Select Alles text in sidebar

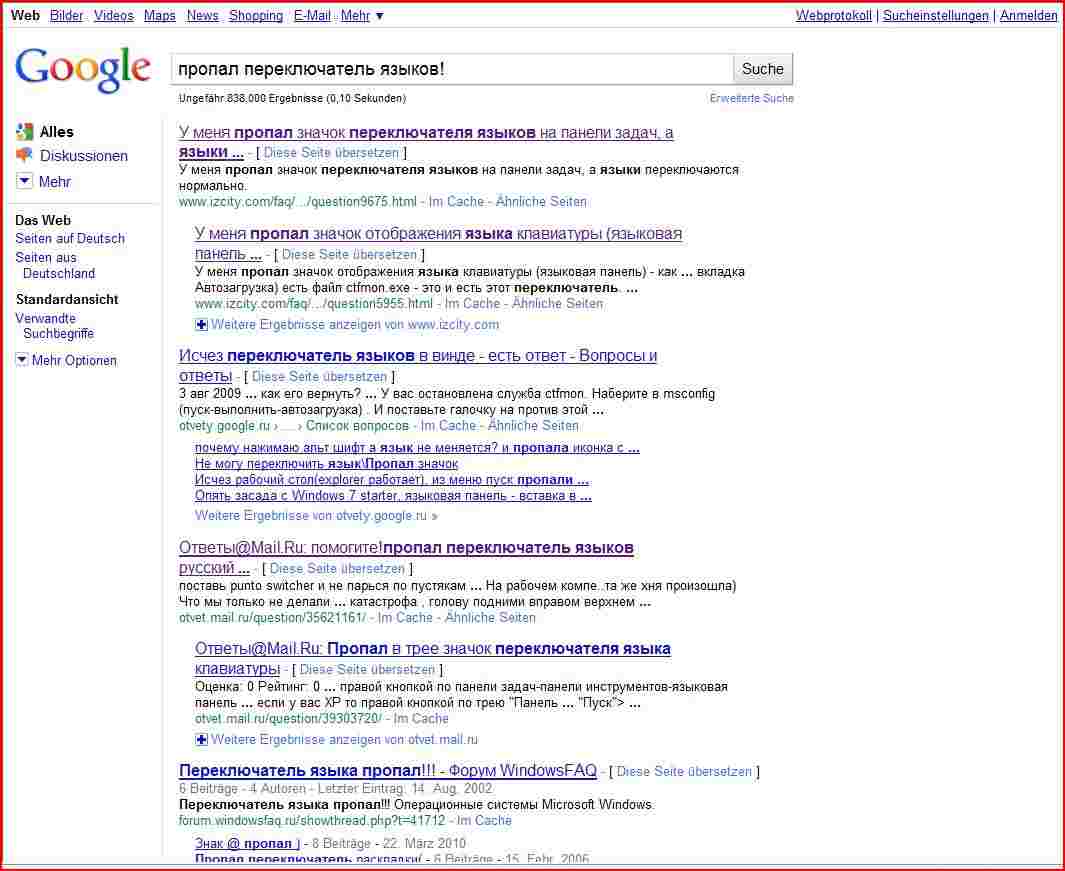coord(56,132)
